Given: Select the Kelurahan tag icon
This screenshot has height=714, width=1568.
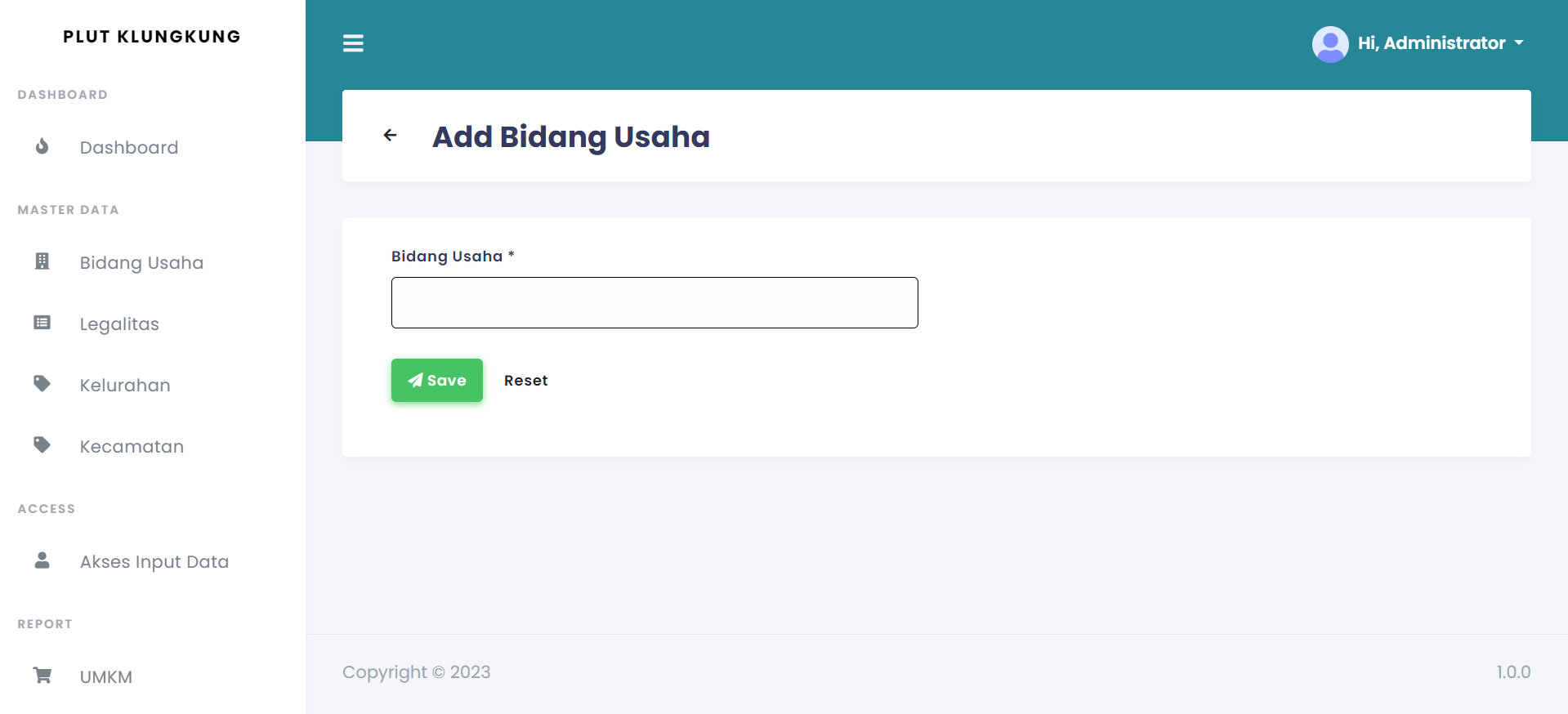Looking at the screenshot, I should [x=42, y=384].
